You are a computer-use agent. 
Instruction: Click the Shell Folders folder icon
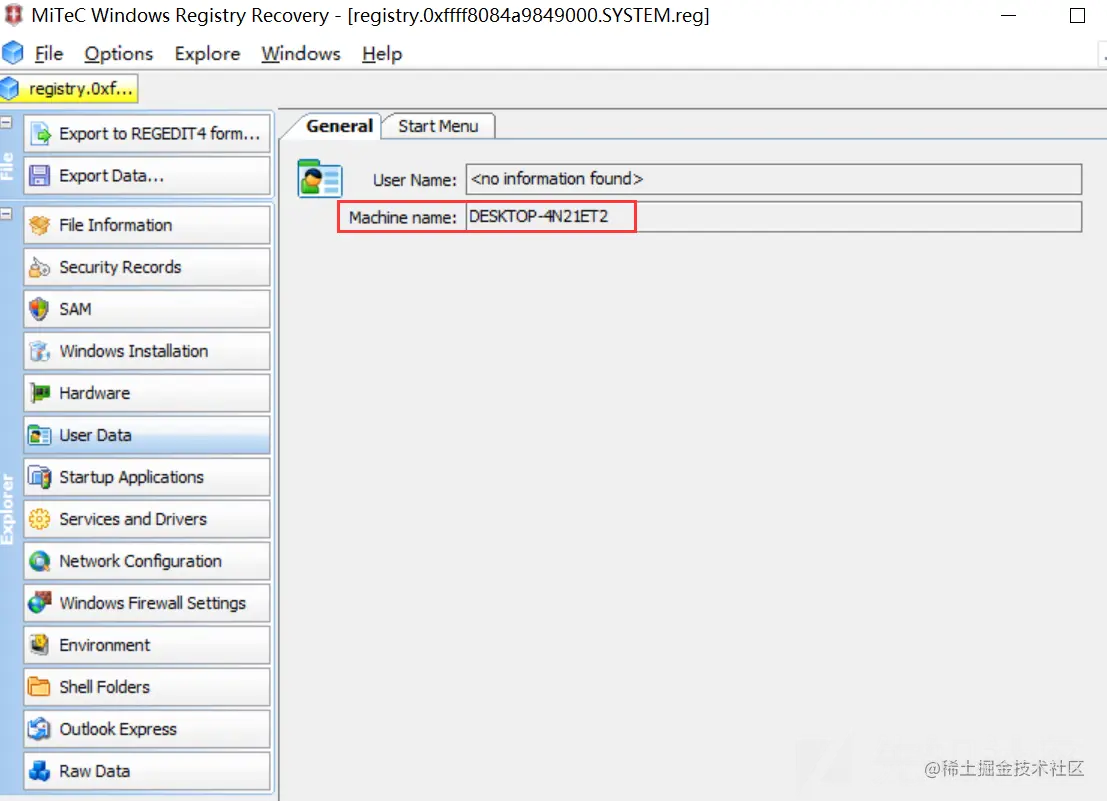(x=40, y=687)
